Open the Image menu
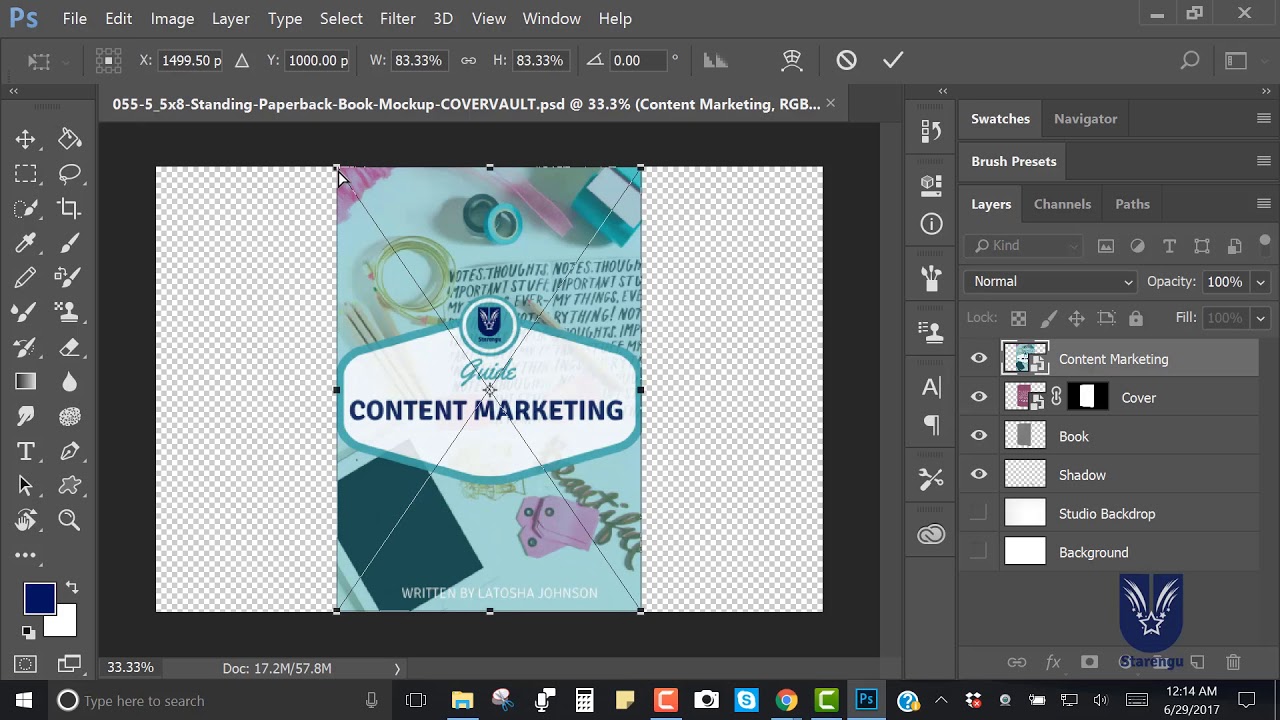Screen dimensions: 1280x720 (172, 18)
